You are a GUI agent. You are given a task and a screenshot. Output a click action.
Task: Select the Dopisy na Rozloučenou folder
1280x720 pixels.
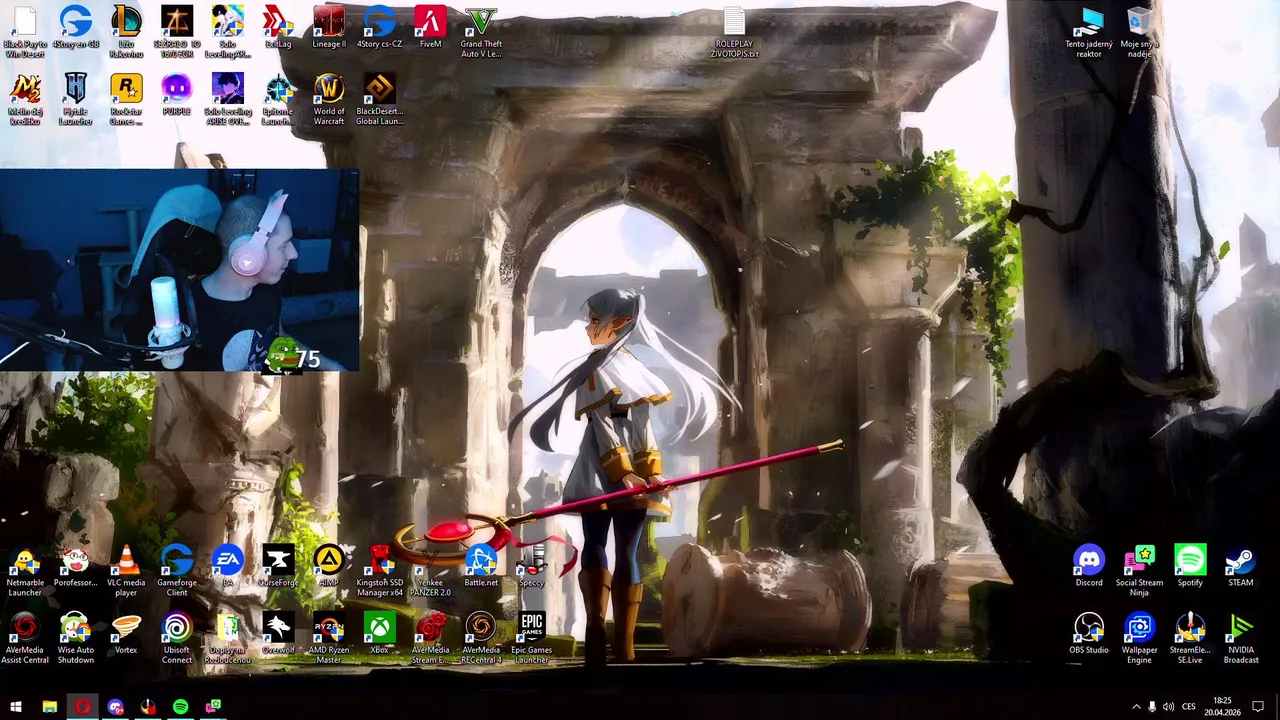tap(228, 638)
